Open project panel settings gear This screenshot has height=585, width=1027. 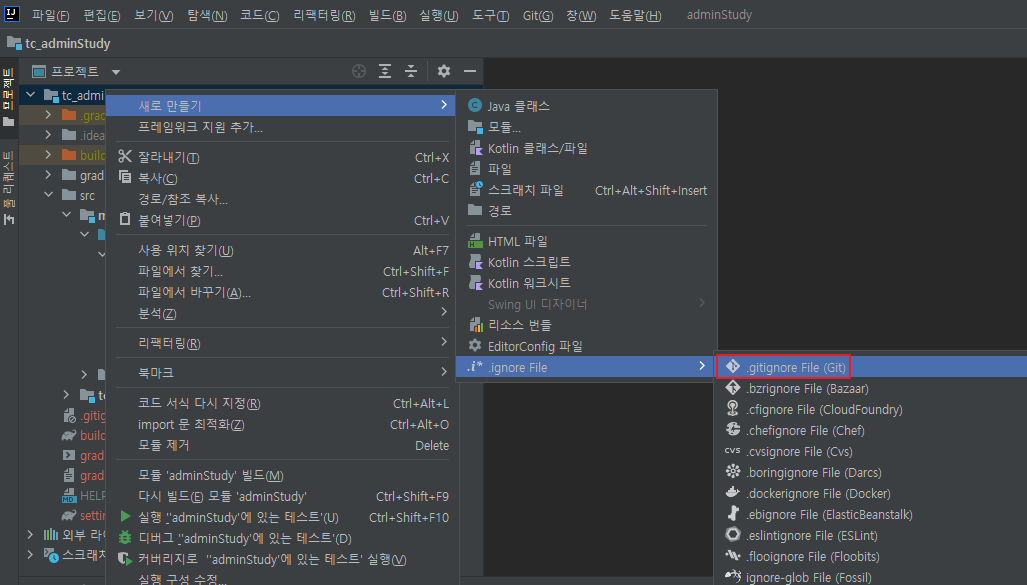click(x=444, y=71)
